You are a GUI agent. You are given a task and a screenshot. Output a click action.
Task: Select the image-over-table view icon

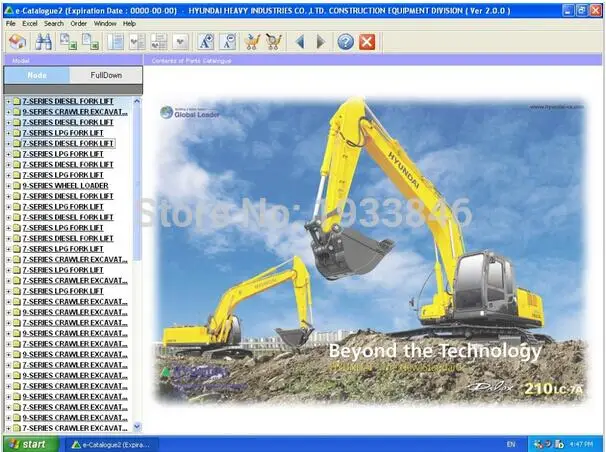[159, 42]
